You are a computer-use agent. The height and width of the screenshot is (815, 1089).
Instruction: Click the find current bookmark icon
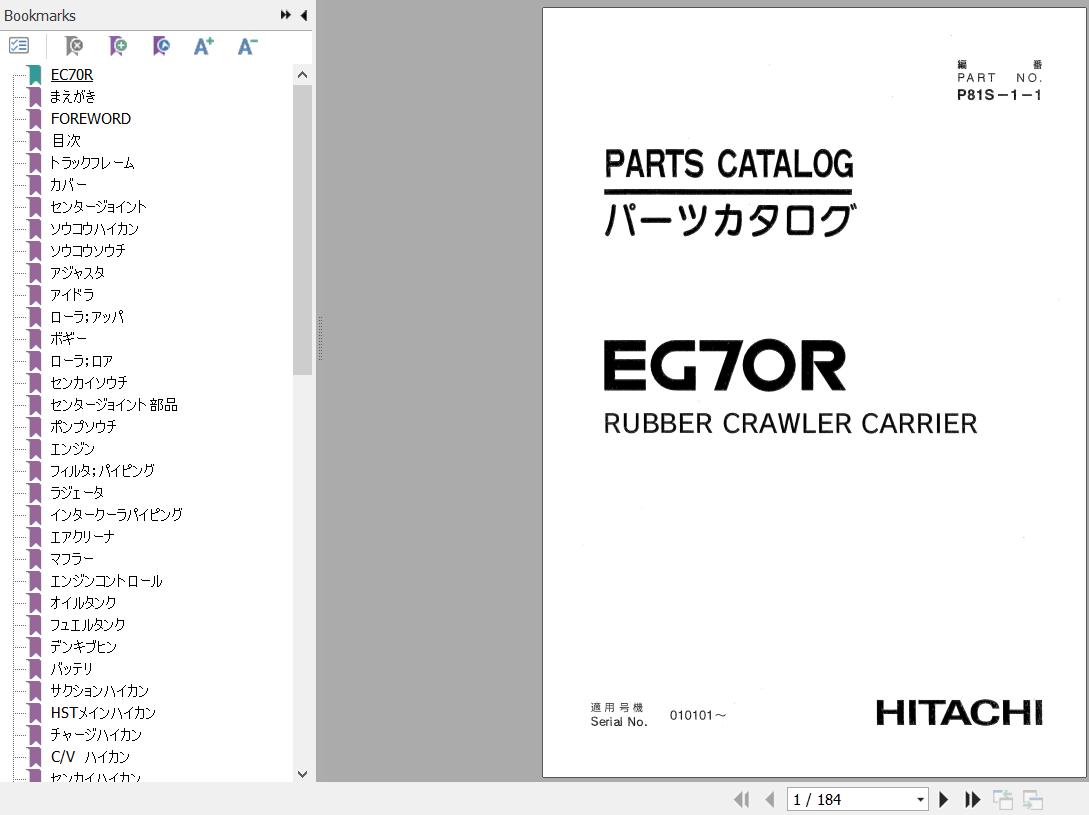click(161, 46)
